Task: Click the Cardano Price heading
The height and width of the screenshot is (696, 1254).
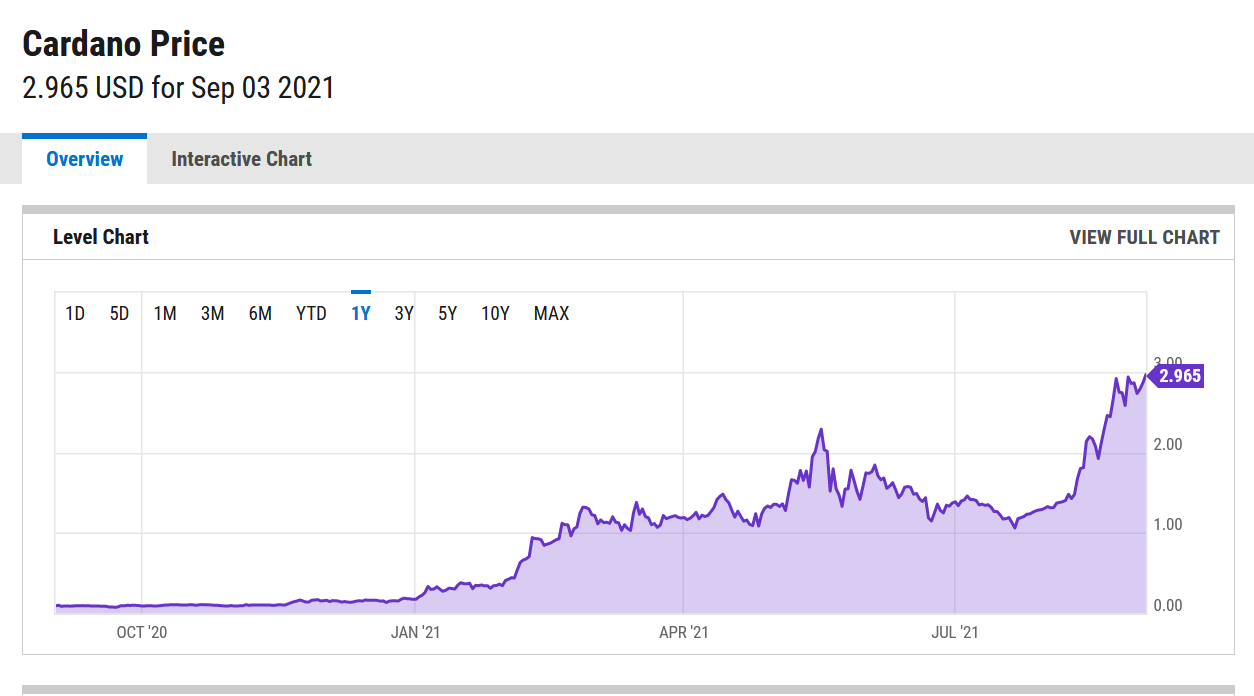Action: click(x=124, y=44)
